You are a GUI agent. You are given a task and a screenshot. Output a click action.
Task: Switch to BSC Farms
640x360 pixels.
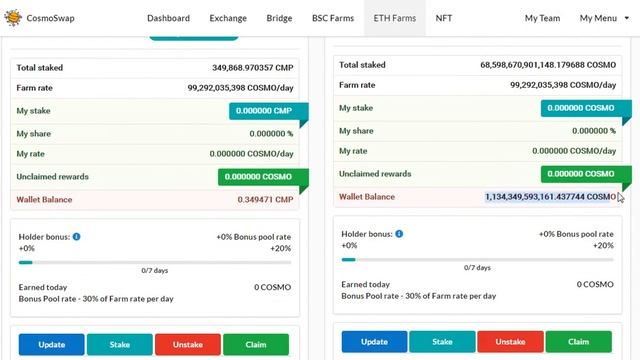click(x=333, y=18)
